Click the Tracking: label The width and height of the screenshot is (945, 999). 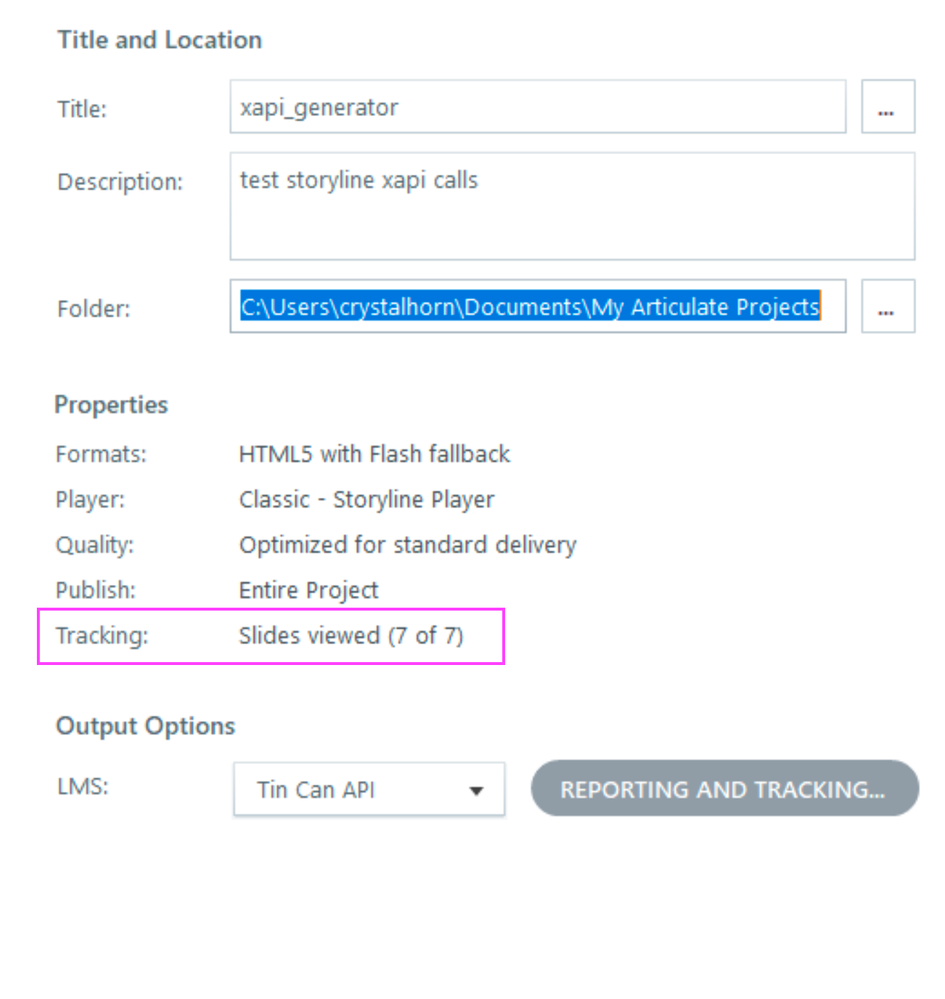coord(102,635)
